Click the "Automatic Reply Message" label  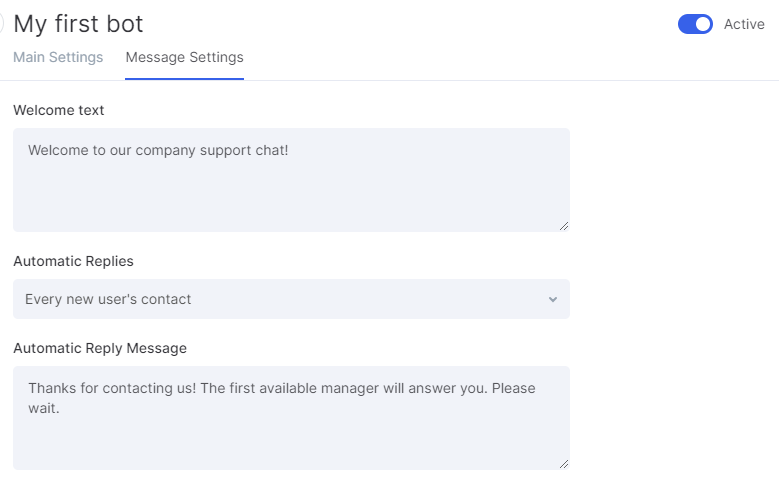click(100, 348)
